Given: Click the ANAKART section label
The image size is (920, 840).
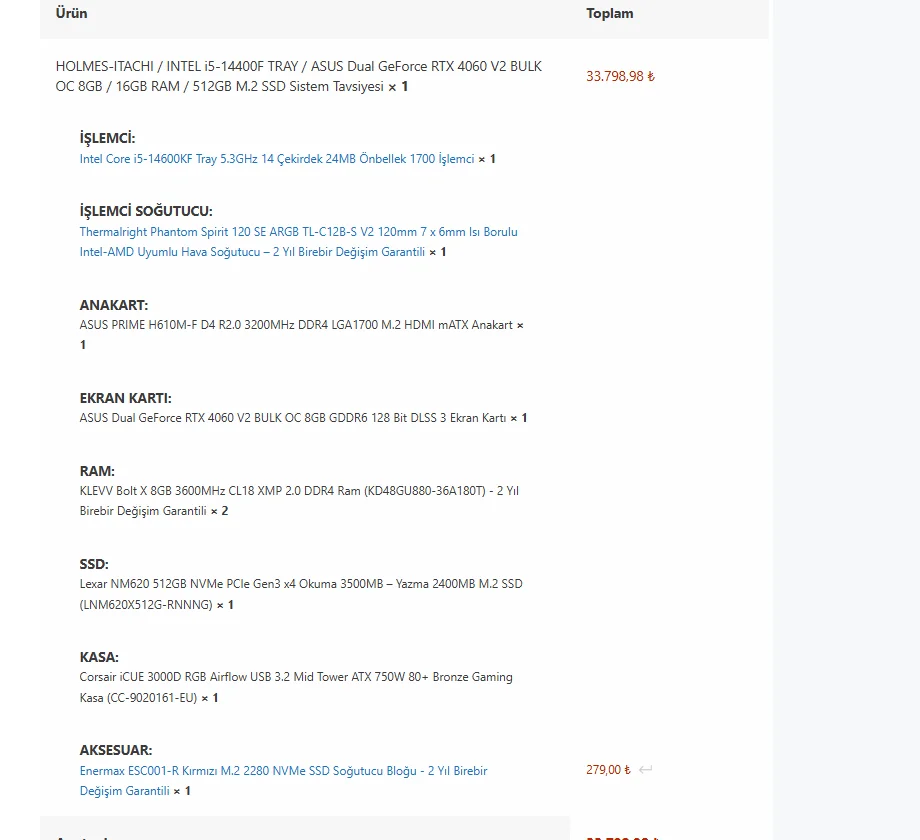Looking at the screenshot, I should point(114,305).
